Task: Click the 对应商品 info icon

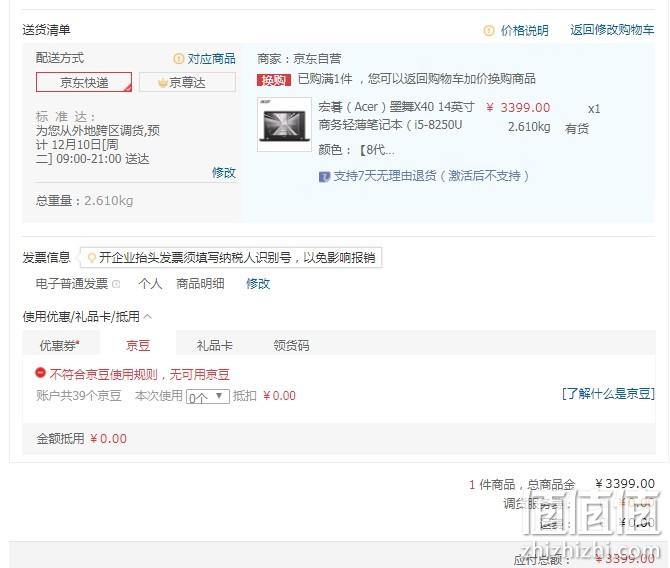Action: pos(179,59)
